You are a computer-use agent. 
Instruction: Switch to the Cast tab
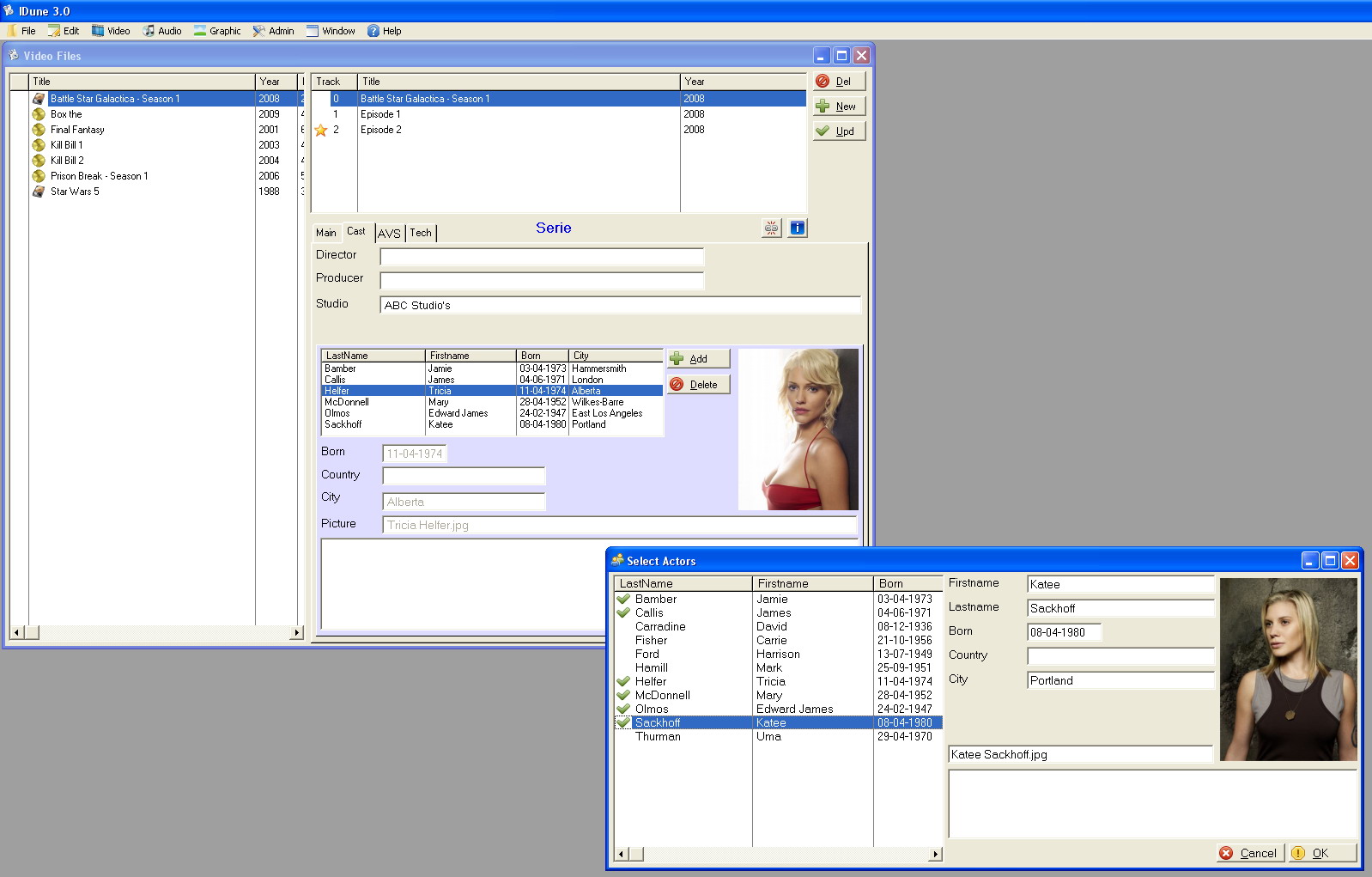click(356, 231)
